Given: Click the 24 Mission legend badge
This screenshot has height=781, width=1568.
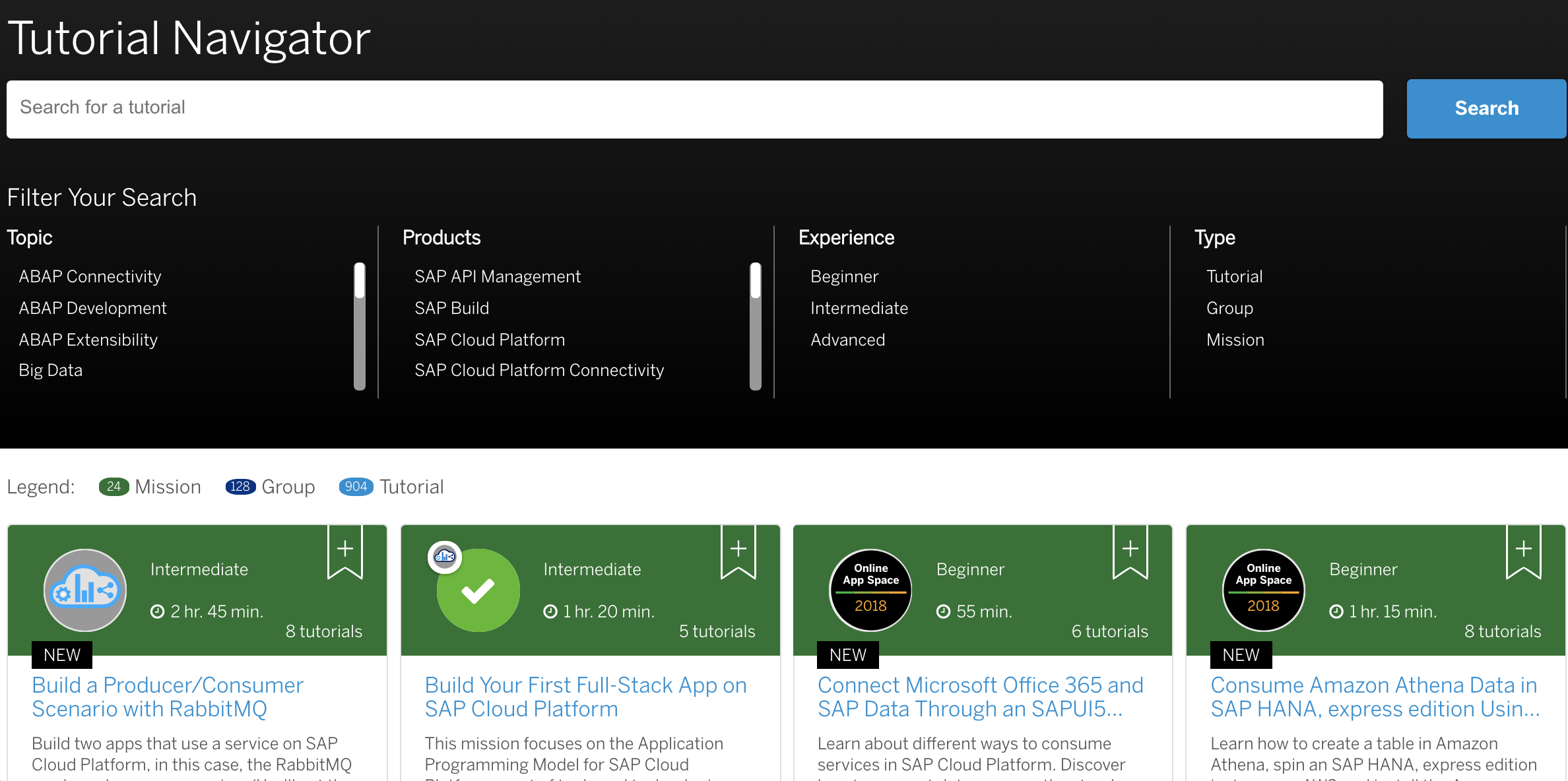Looking at the screenshot, I should coord(114,487).
